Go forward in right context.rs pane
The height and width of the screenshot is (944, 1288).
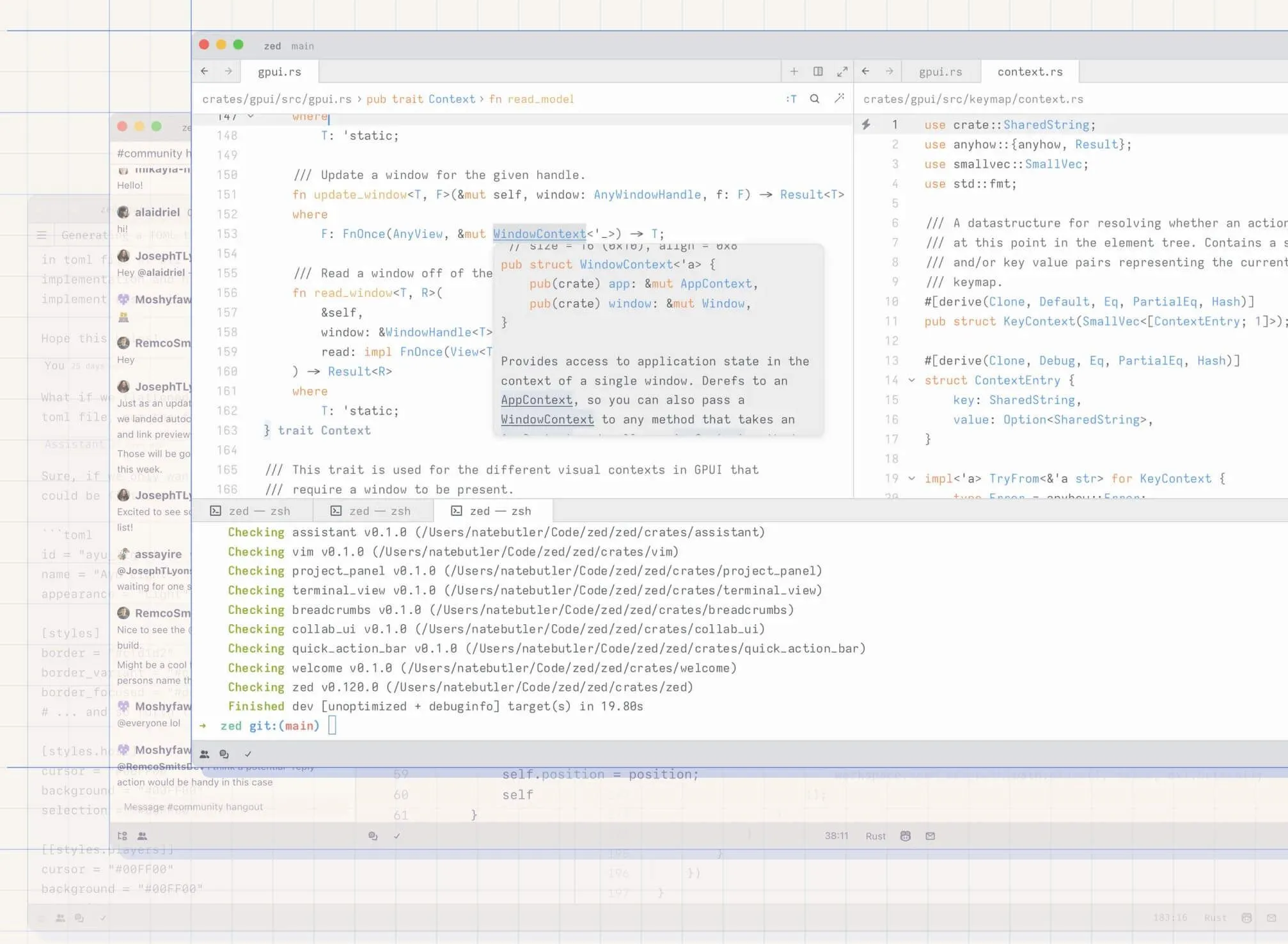[x=890, y=71]
